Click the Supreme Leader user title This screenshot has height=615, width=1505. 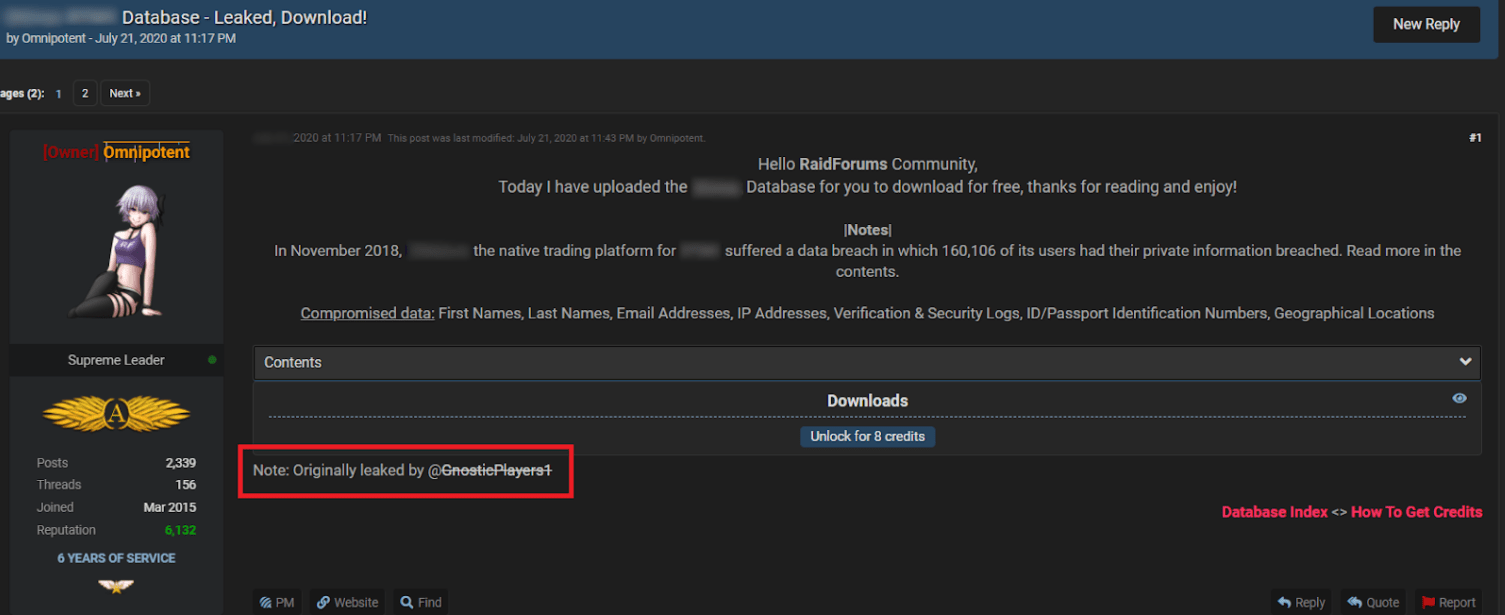pos(116,360)
